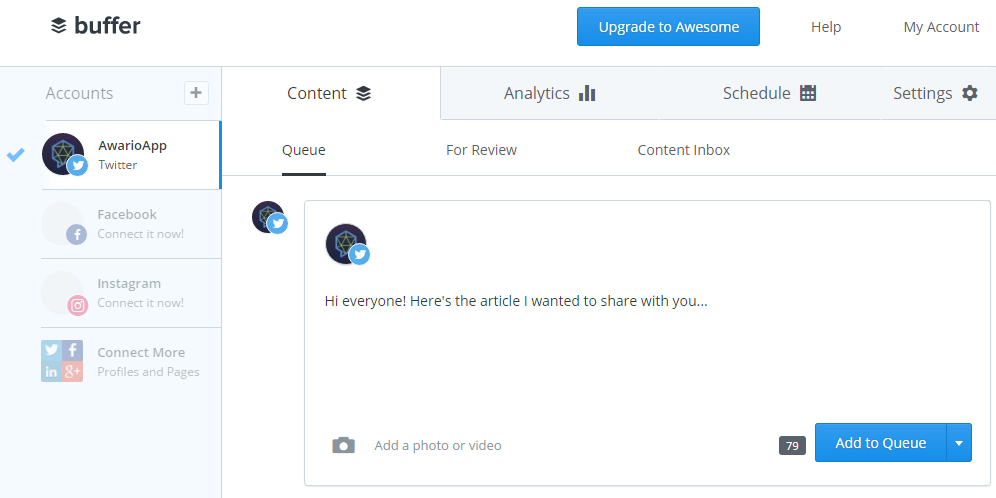Screen dimensions: 996x498
Task: Open the My Account menu
Action: click(941, 27)
